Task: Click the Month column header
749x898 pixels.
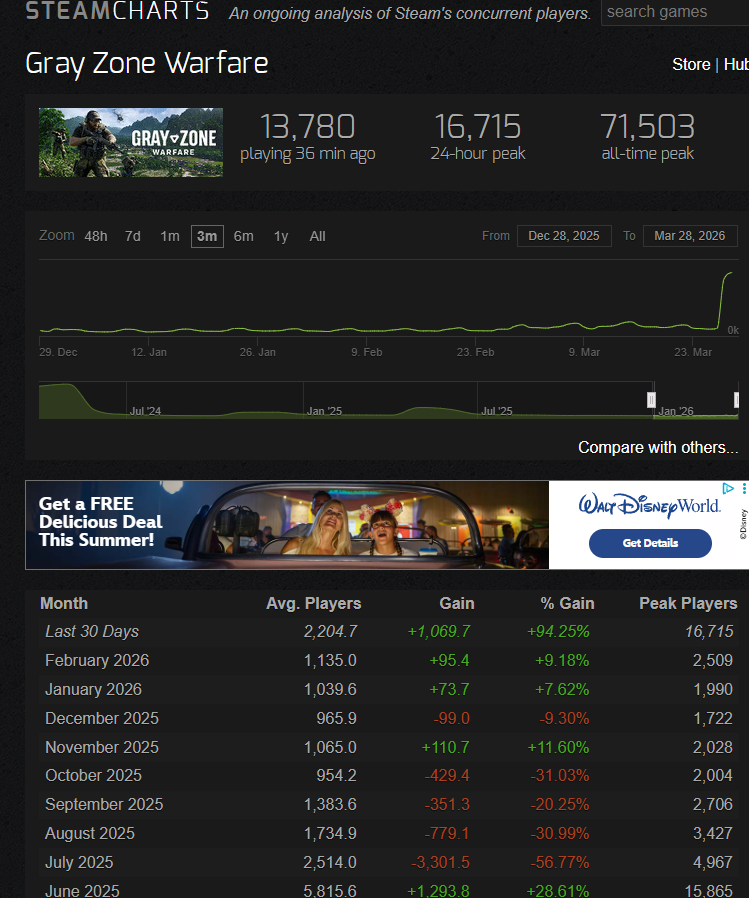Action: tap(64, 604)
